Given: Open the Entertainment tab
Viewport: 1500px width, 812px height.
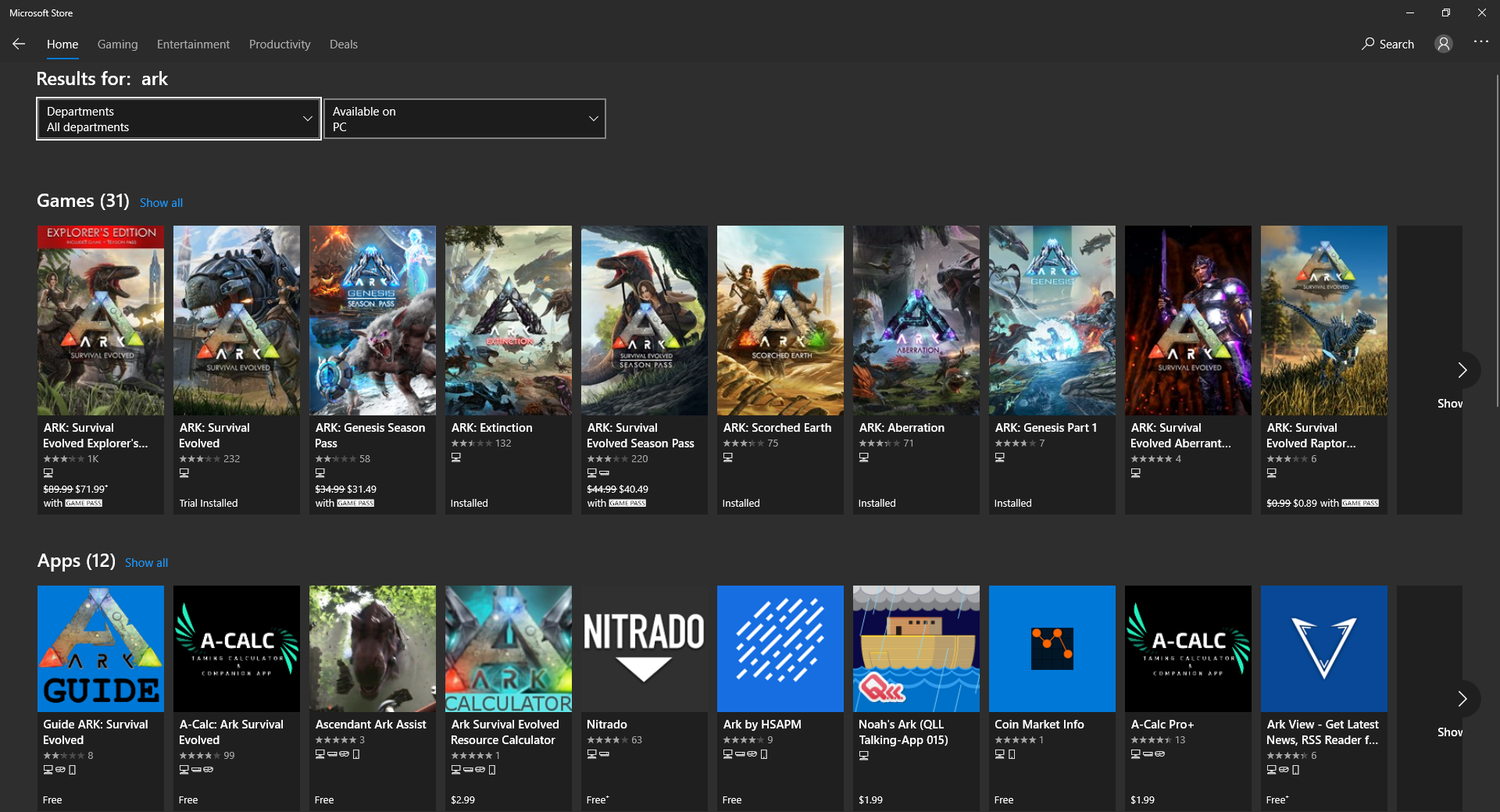Looking at the screenshot, I should tap(193, 45).
